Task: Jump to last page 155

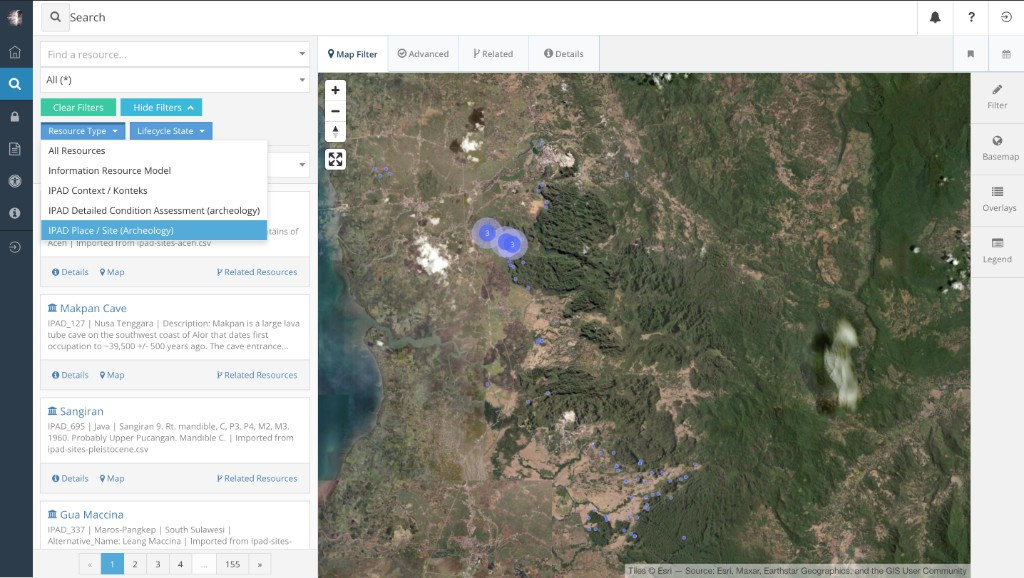Action: (x=232, y=564)
